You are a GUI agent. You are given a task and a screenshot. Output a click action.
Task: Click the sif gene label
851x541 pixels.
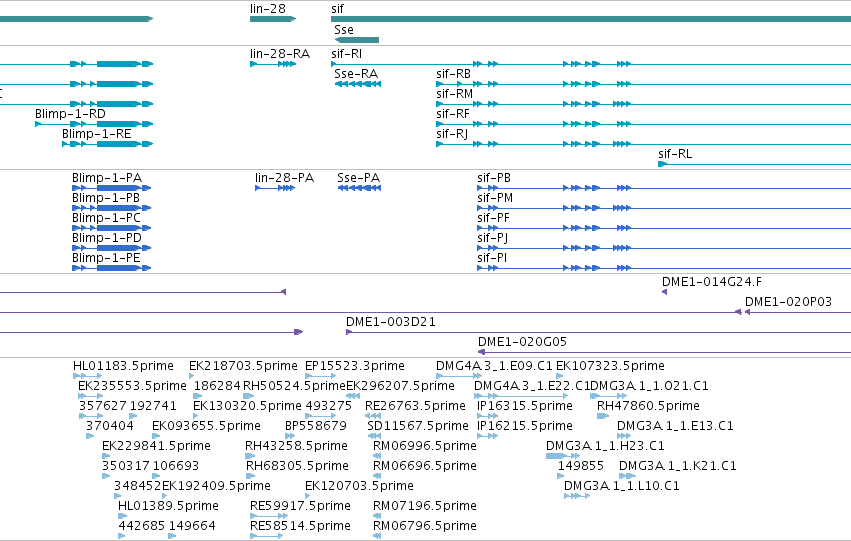click(x=337, y=9)
